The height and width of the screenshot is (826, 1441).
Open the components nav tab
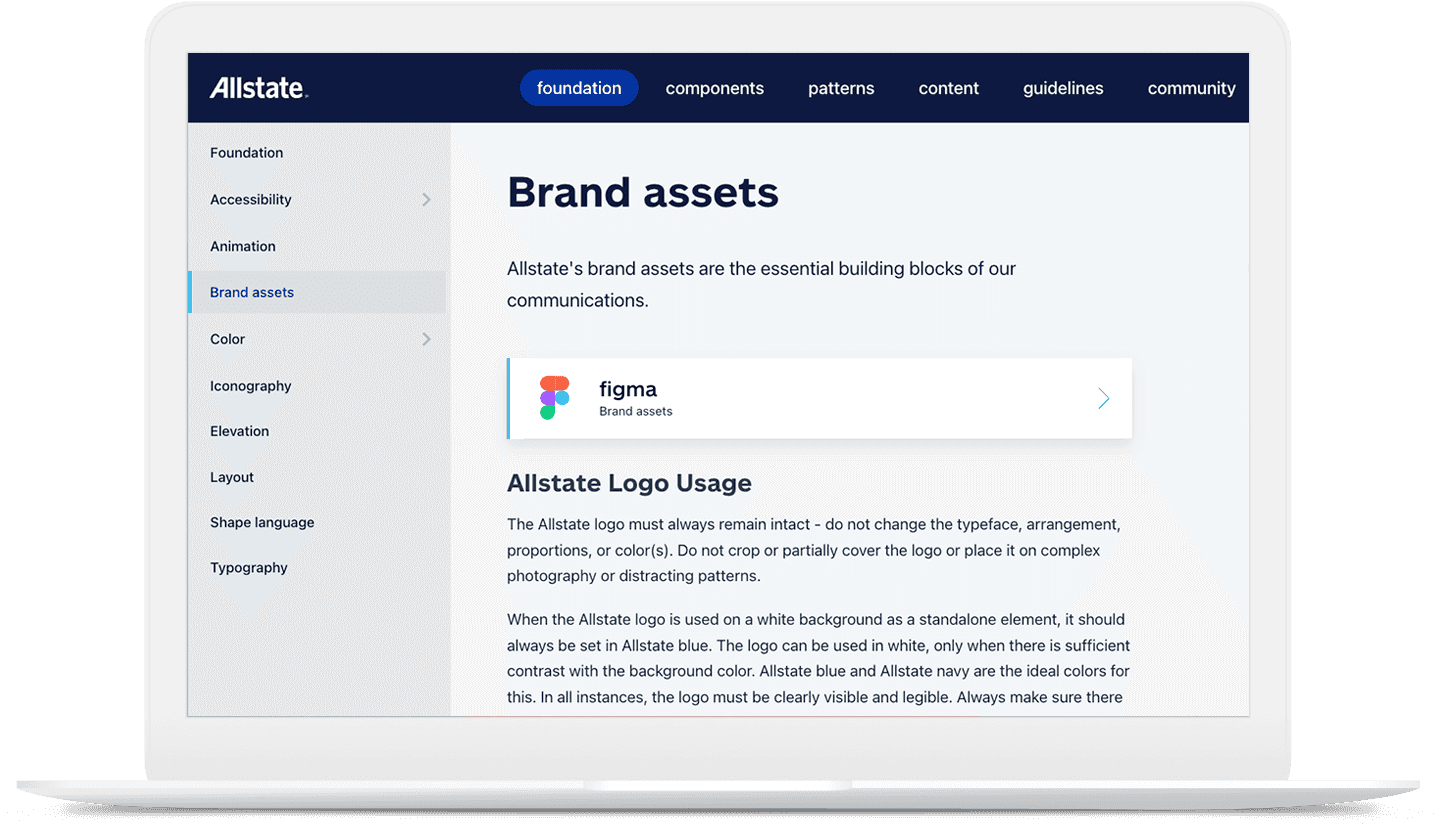click(715, 88)
